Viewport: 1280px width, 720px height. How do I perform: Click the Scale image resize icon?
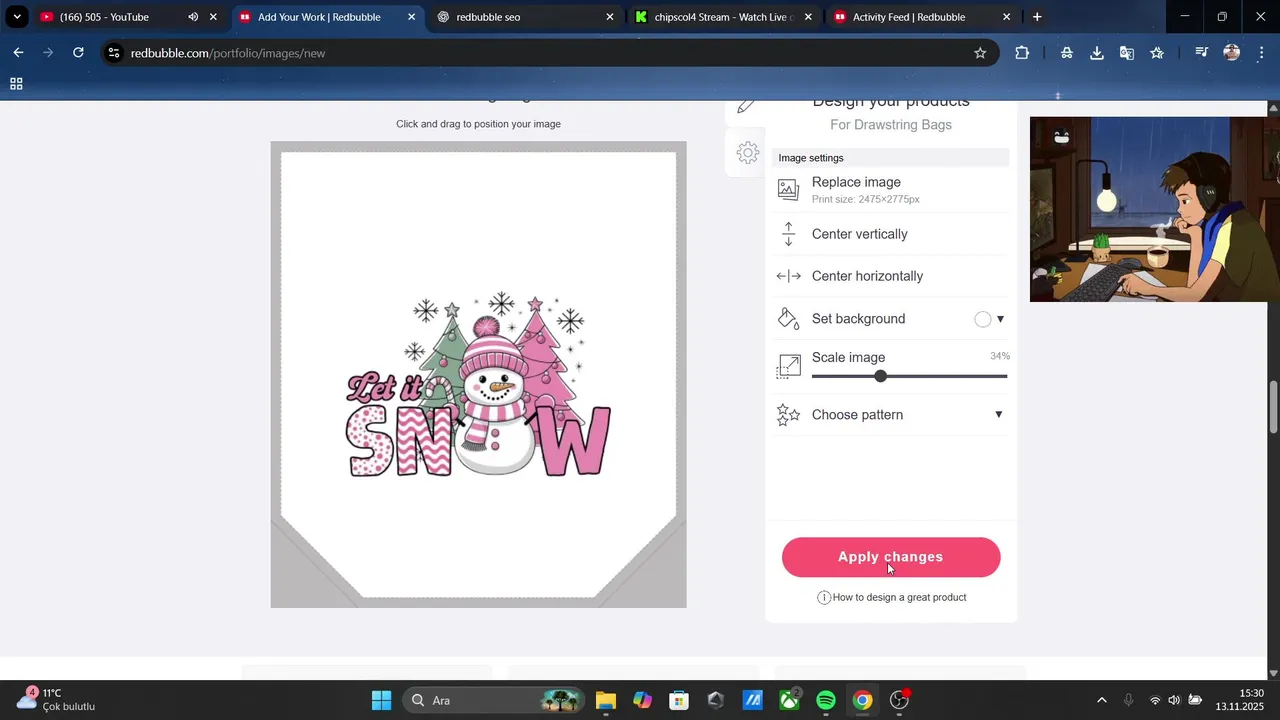[x=788, y=366]
